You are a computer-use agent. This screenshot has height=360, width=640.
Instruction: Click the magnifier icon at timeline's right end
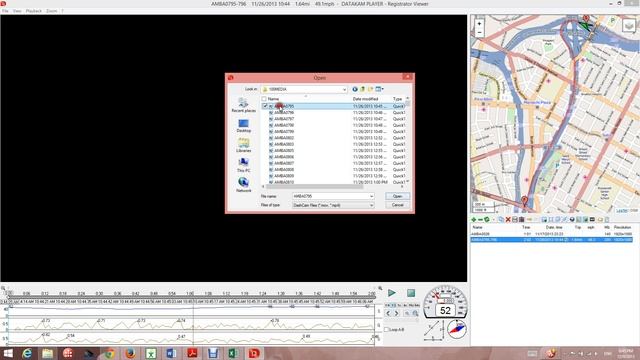point(380,289)
